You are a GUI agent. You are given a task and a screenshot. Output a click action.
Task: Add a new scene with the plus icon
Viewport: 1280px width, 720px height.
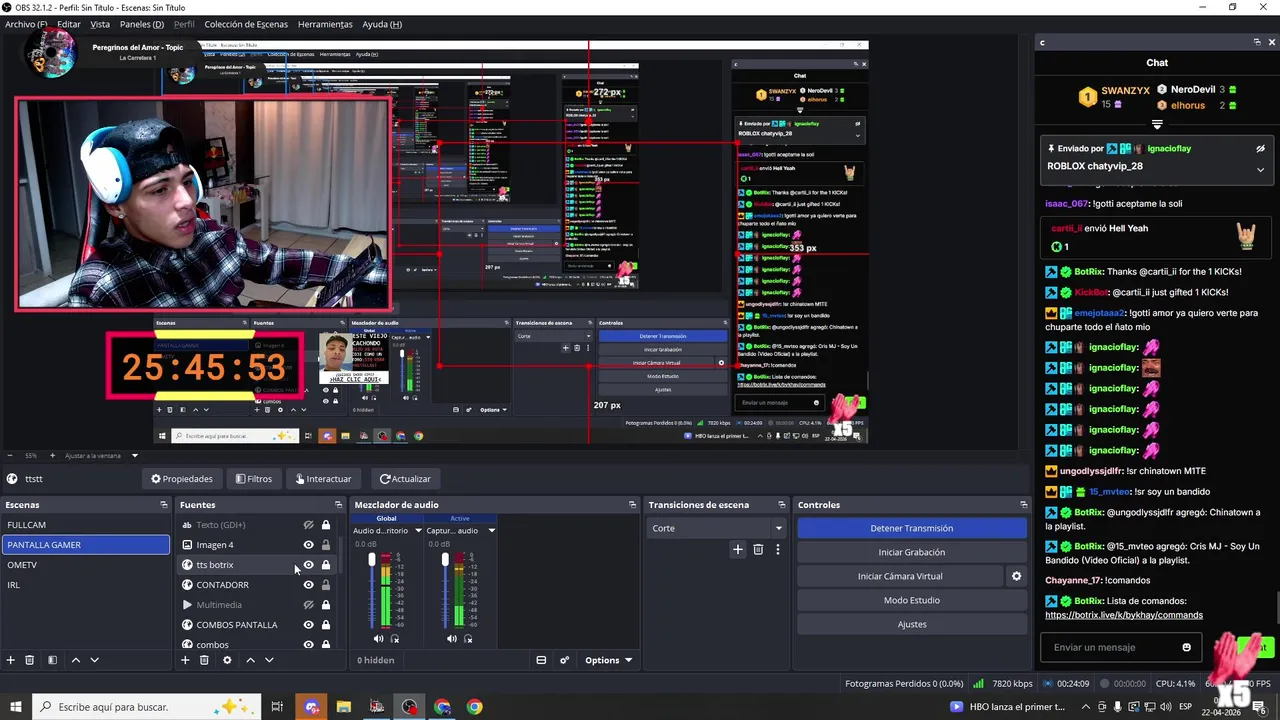point(11,660)
